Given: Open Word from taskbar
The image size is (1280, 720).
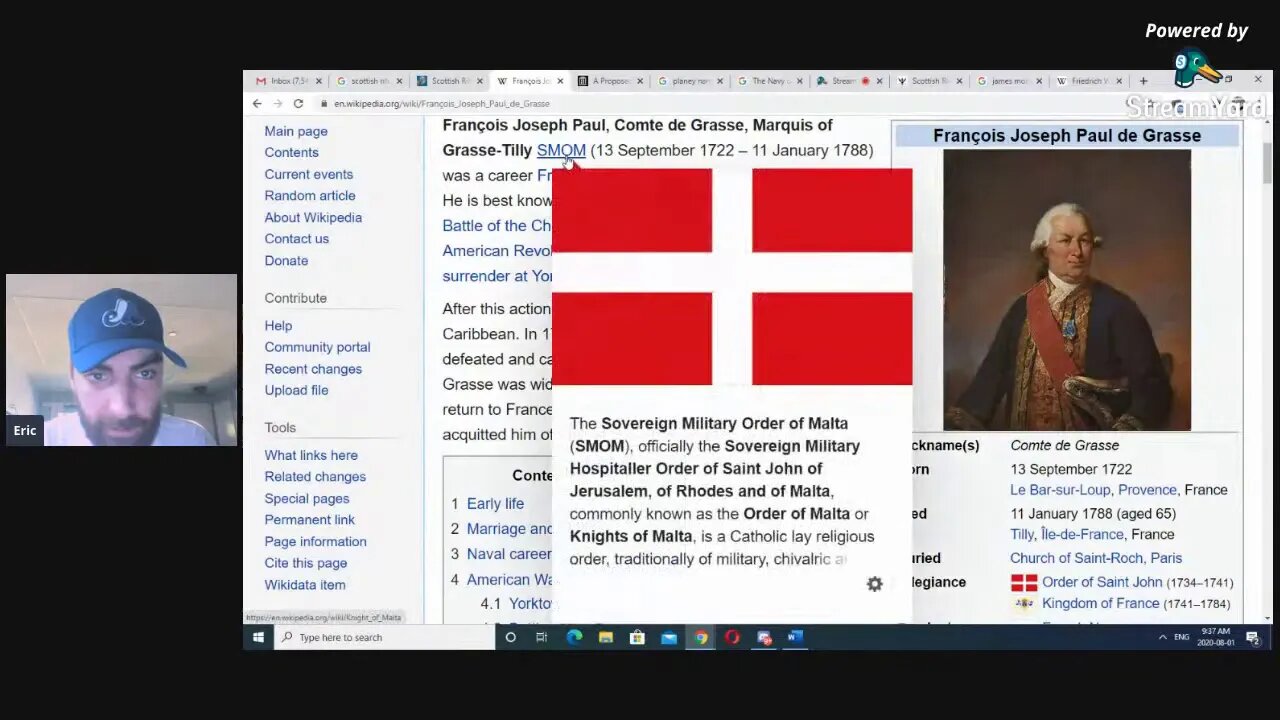Looking at the screenshot, I should click(795, 637).
